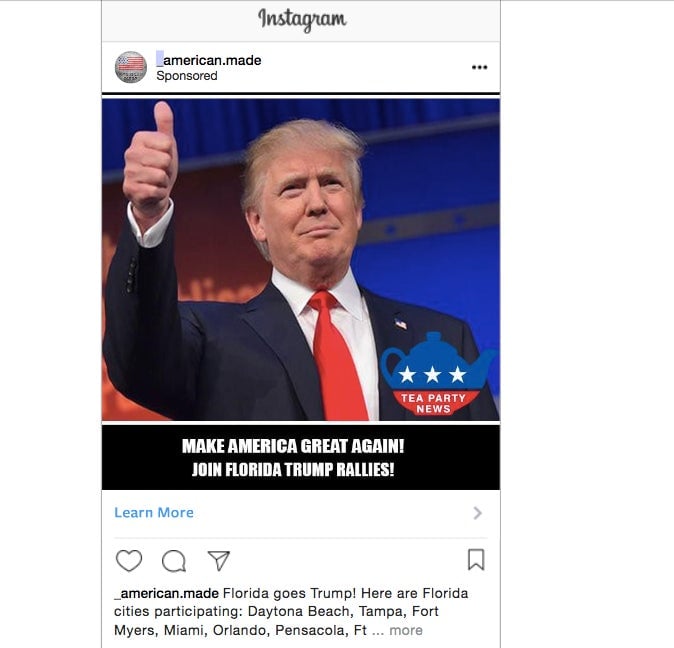Click the Instagram logo at top
The width and height of the screenshot is (674, 648).
tap(302, 19)
